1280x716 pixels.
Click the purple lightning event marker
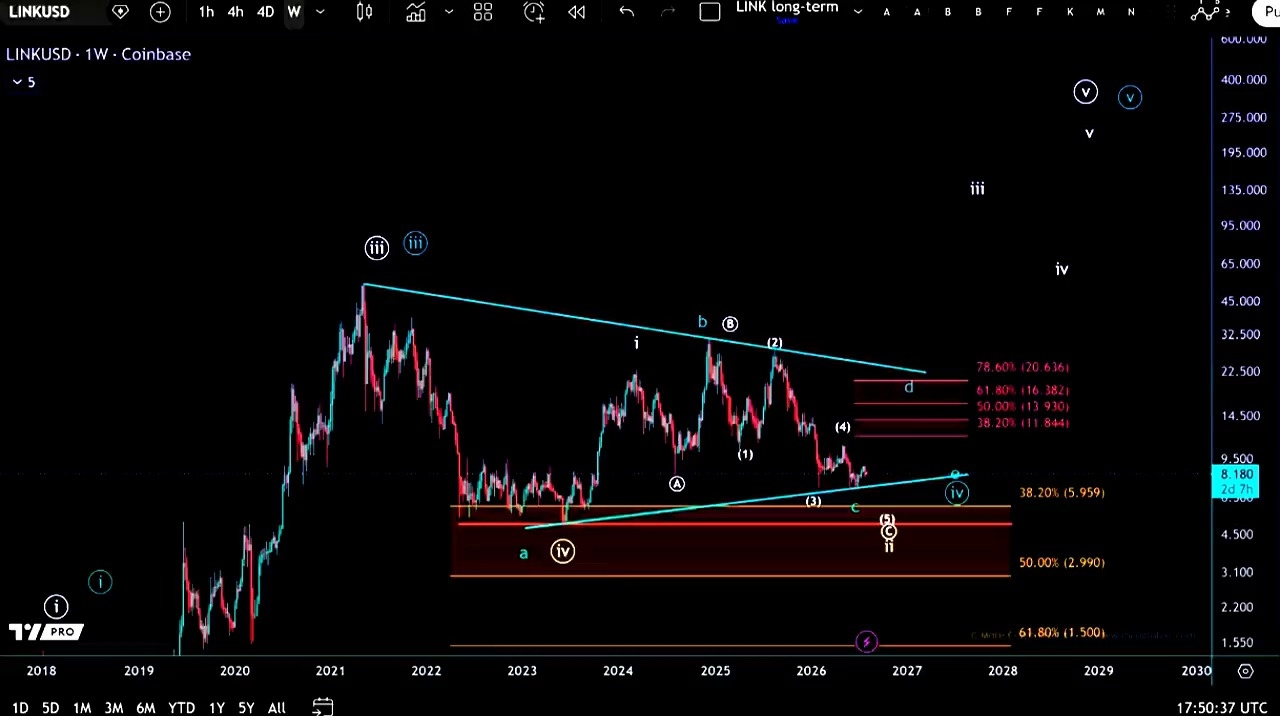[x=867, y=642]
